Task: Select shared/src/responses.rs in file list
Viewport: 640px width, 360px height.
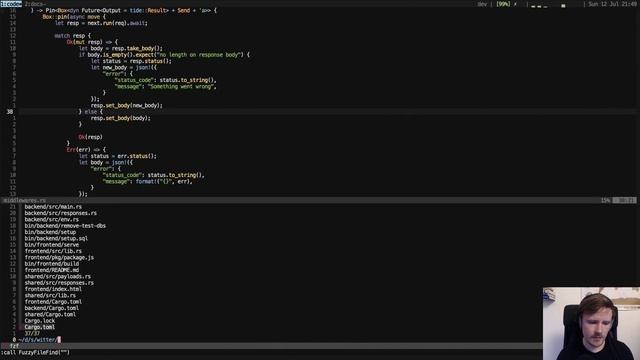Action: [59, 283]
